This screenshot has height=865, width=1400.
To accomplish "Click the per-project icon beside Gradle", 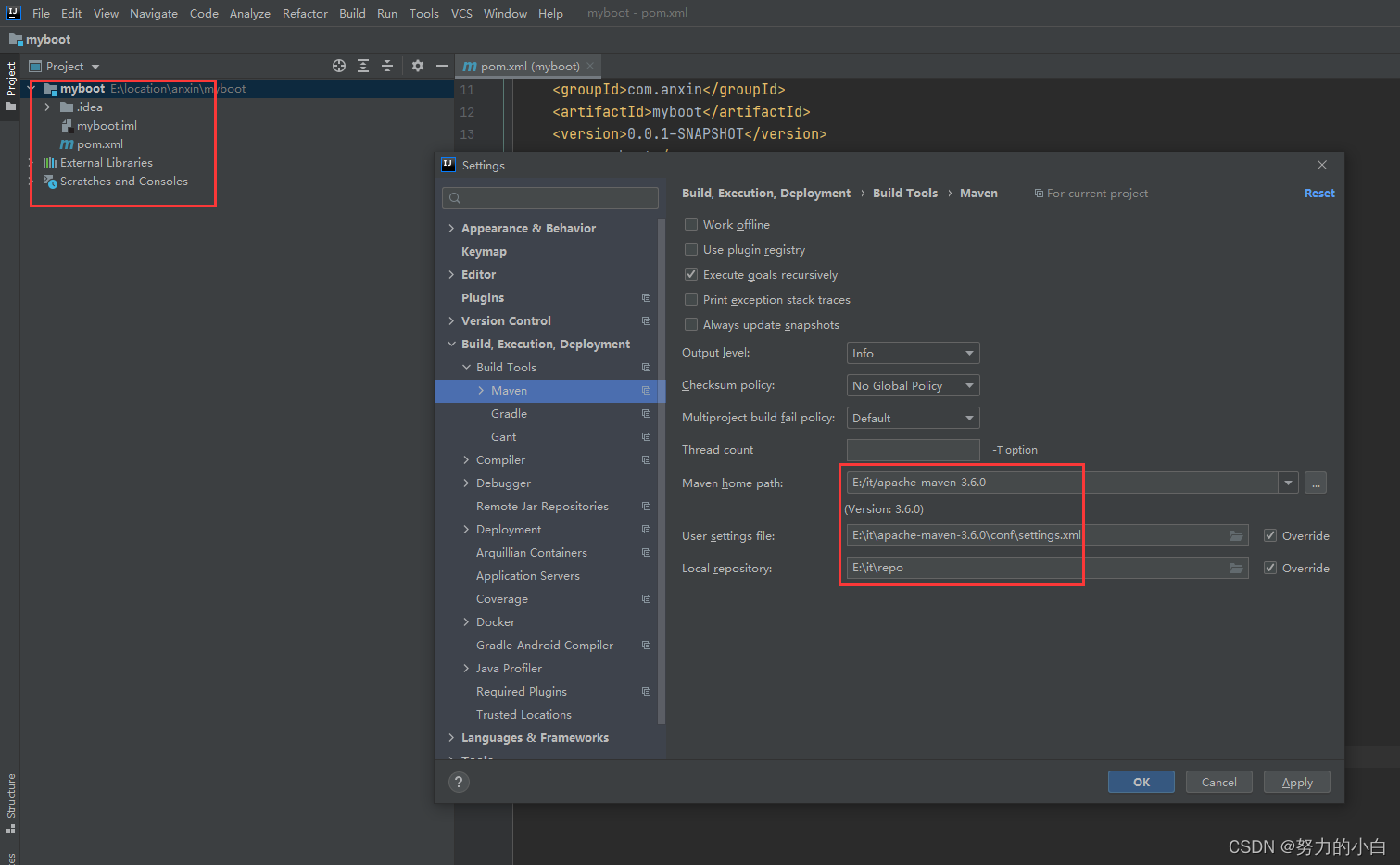I will pyautogui.click(x=646, y=414).
